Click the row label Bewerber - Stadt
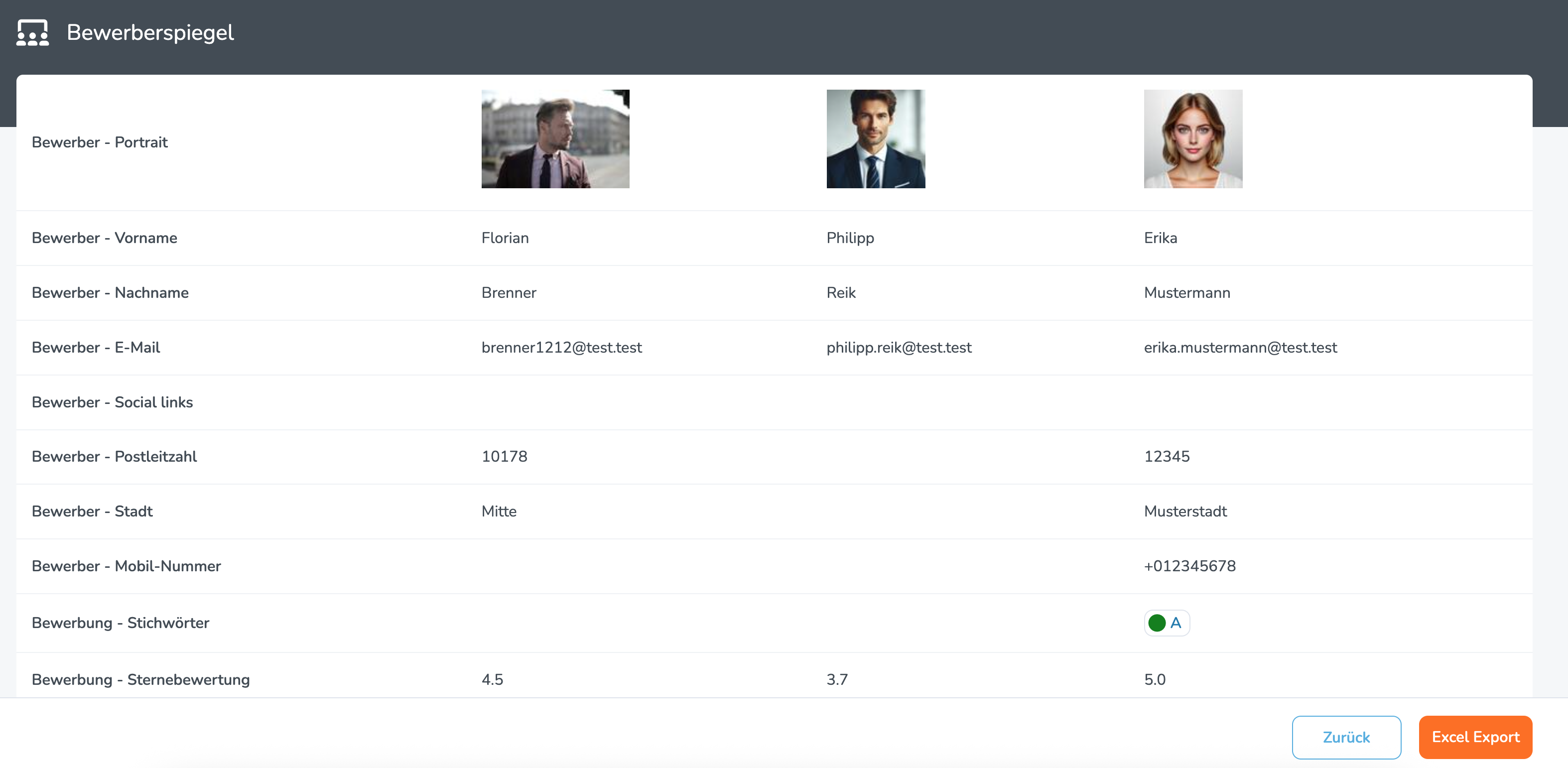This screenshot has width=1568, height=768. click(x=92, y=511)
